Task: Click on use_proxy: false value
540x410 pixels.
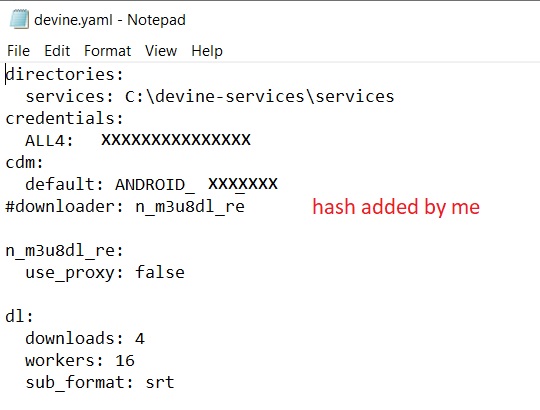Action: [160, 272]
